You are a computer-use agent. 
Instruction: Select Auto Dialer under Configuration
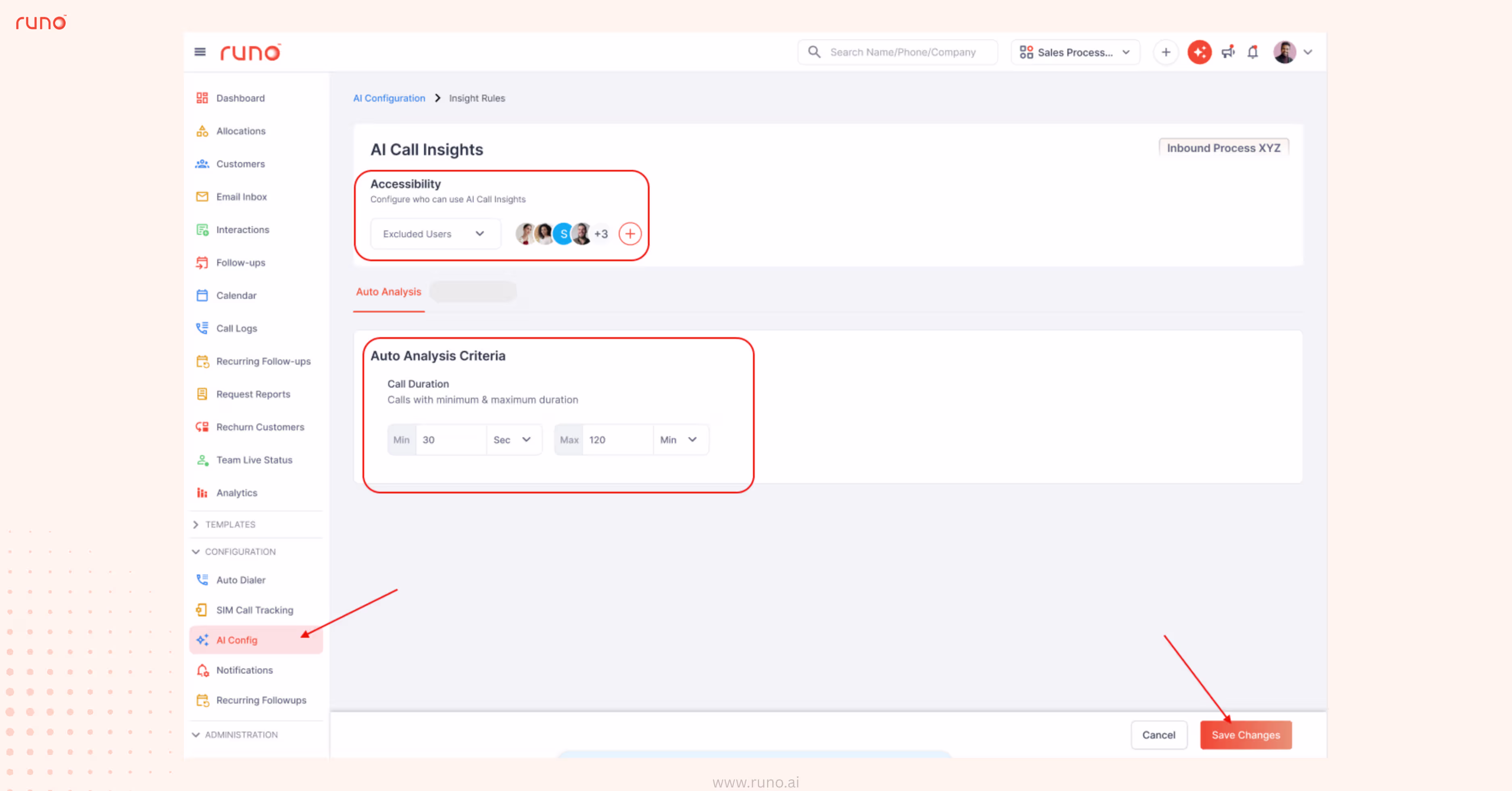click(241, 580)
